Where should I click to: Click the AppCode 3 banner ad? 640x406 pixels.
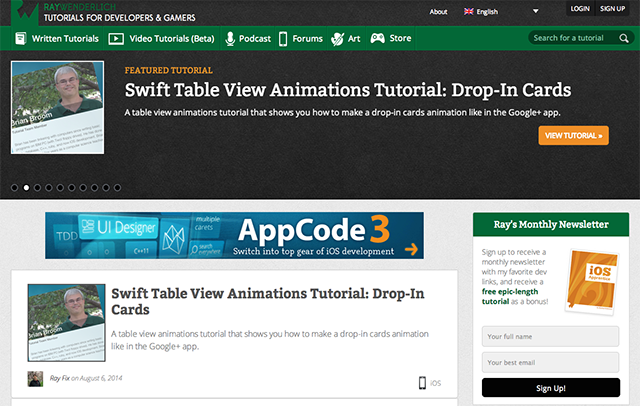[x=234, y=235]
